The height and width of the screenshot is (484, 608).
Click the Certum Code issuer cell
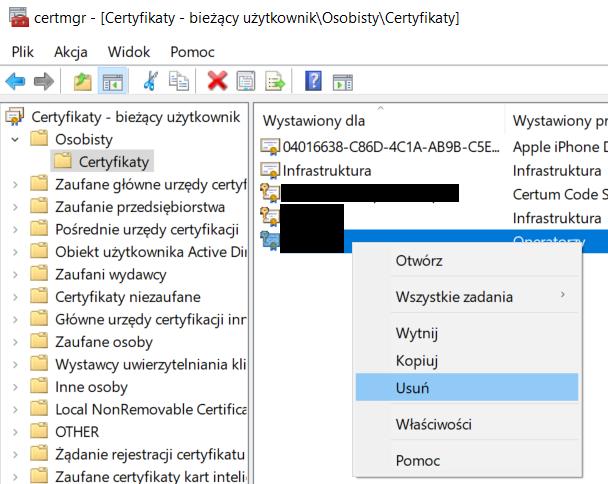click(560, 194)
